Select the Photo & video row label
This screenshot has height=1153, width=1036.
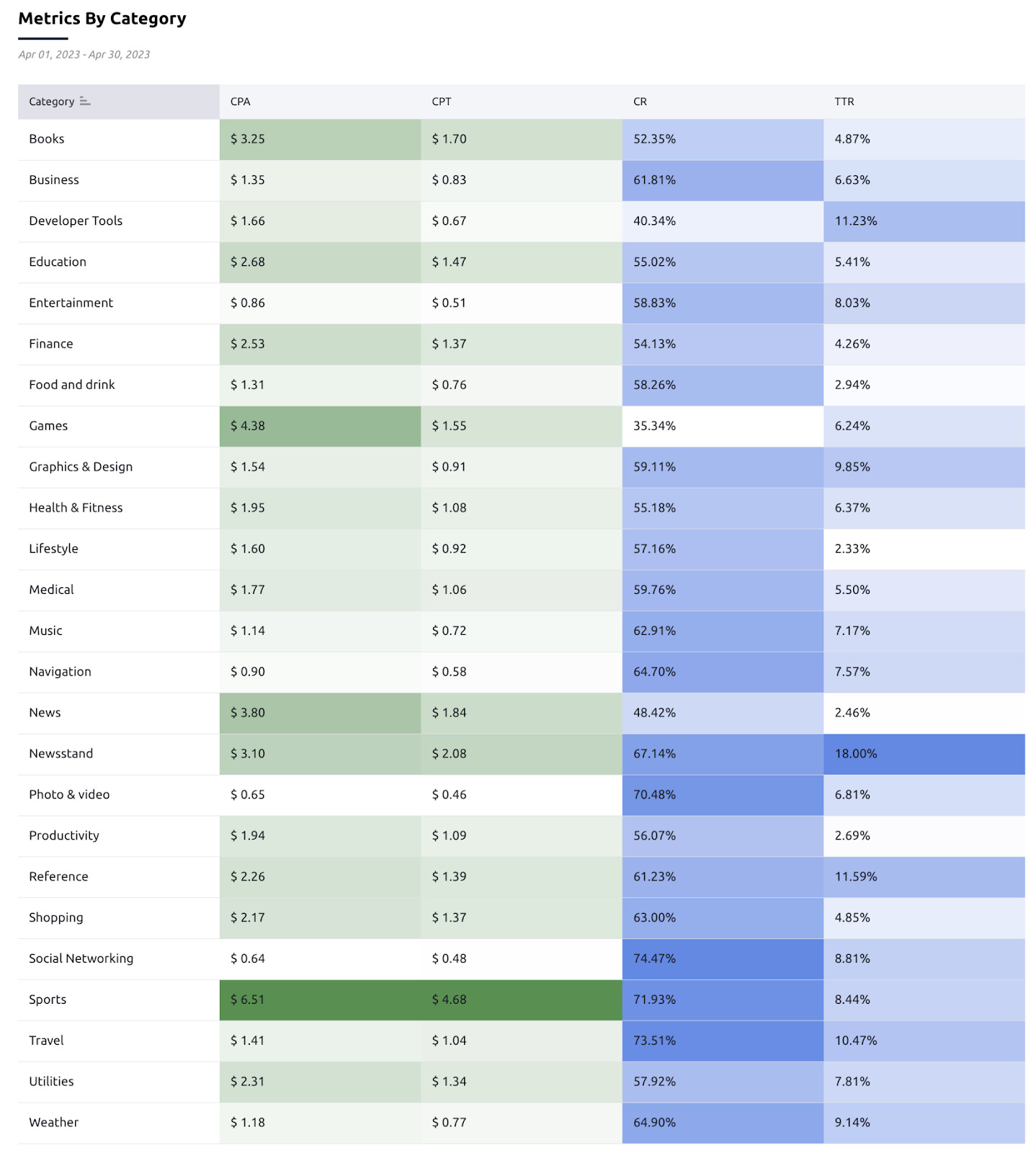pos(69,795)
